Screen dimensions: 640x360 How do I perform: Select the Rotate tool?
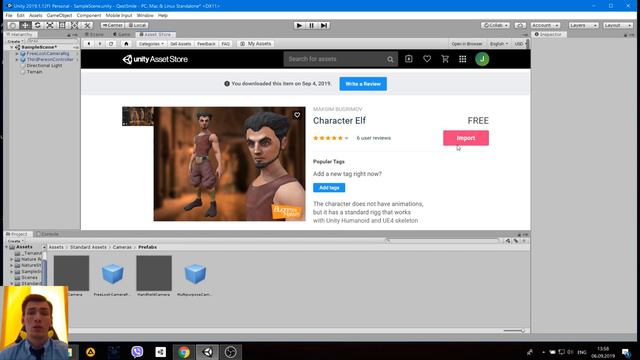click(37, 25)
